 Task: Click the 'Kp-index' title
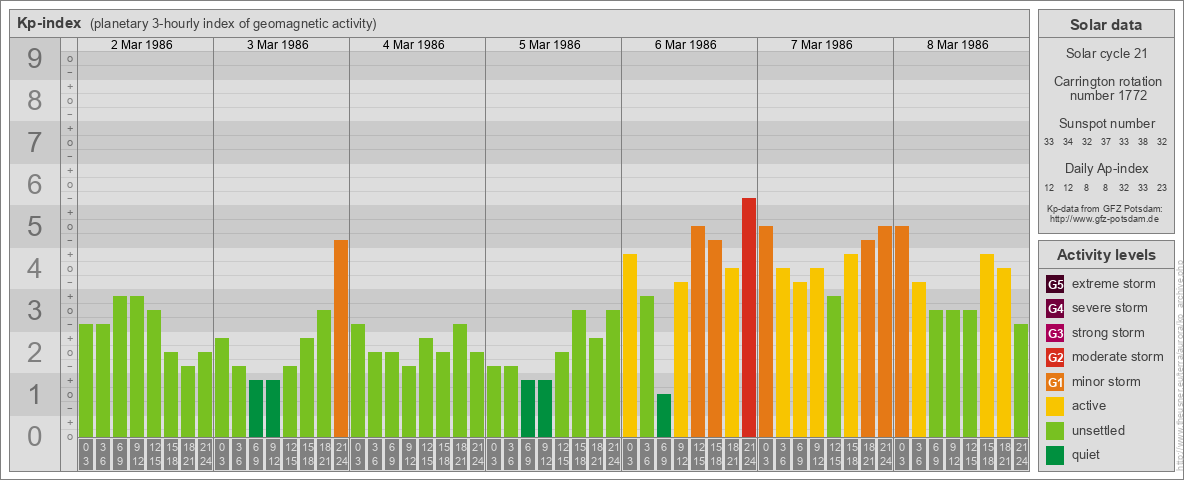pos(49,23)
